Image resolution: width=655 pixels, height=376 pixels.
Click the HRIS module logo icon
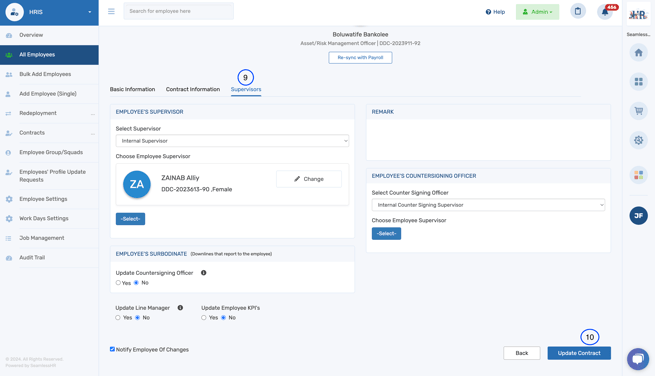click(x=14, y=12)
